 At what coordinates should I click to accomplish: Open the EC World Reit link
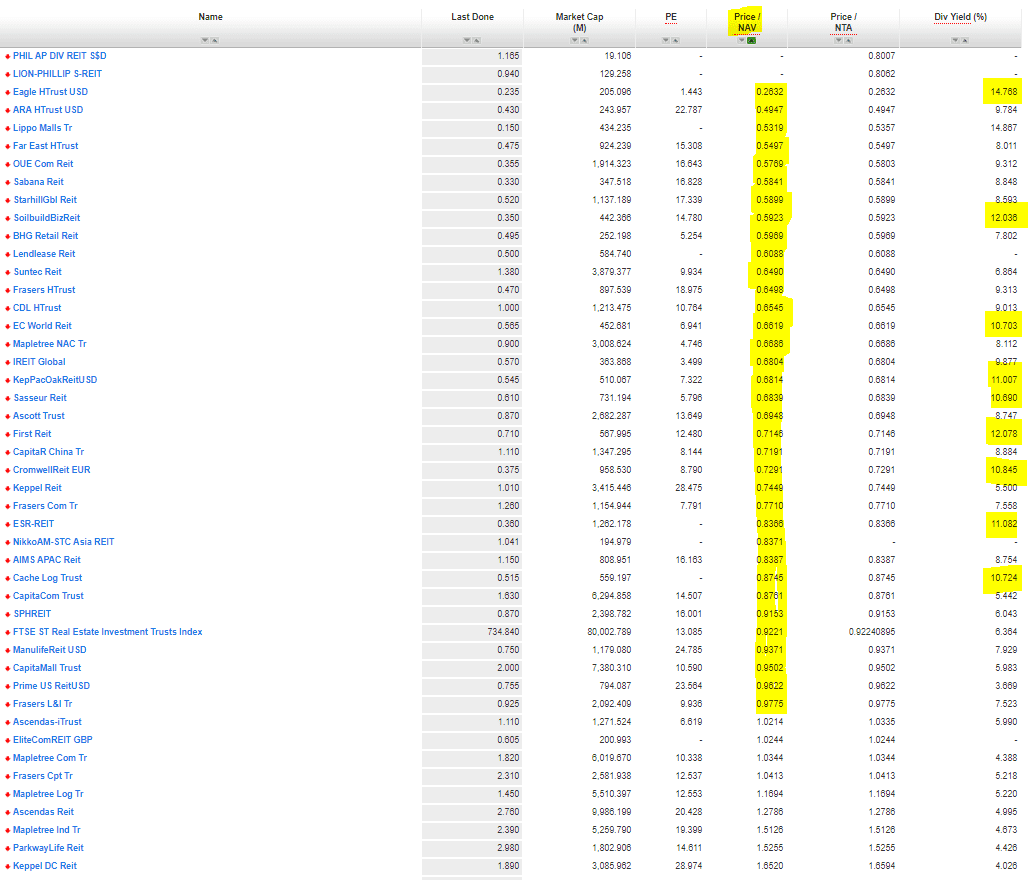click(43, 325)
